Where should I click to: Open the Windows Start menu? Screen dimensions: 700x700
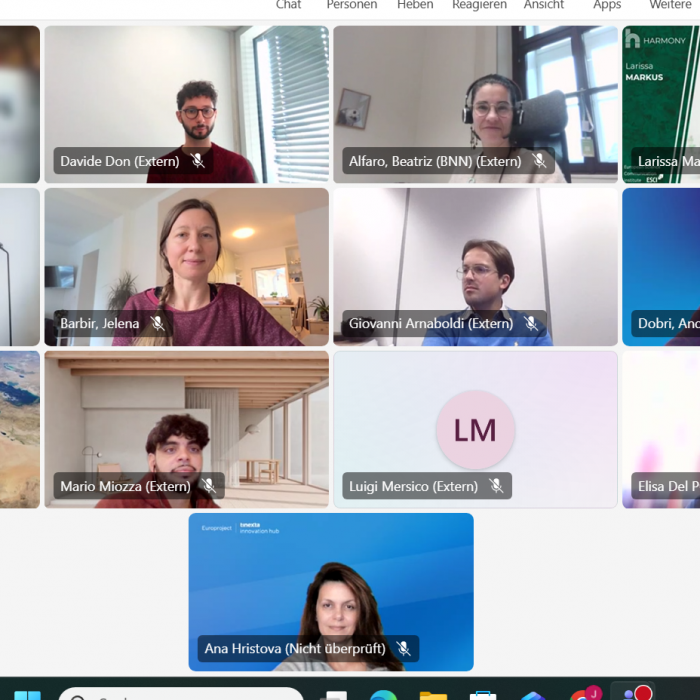point(27,696)
